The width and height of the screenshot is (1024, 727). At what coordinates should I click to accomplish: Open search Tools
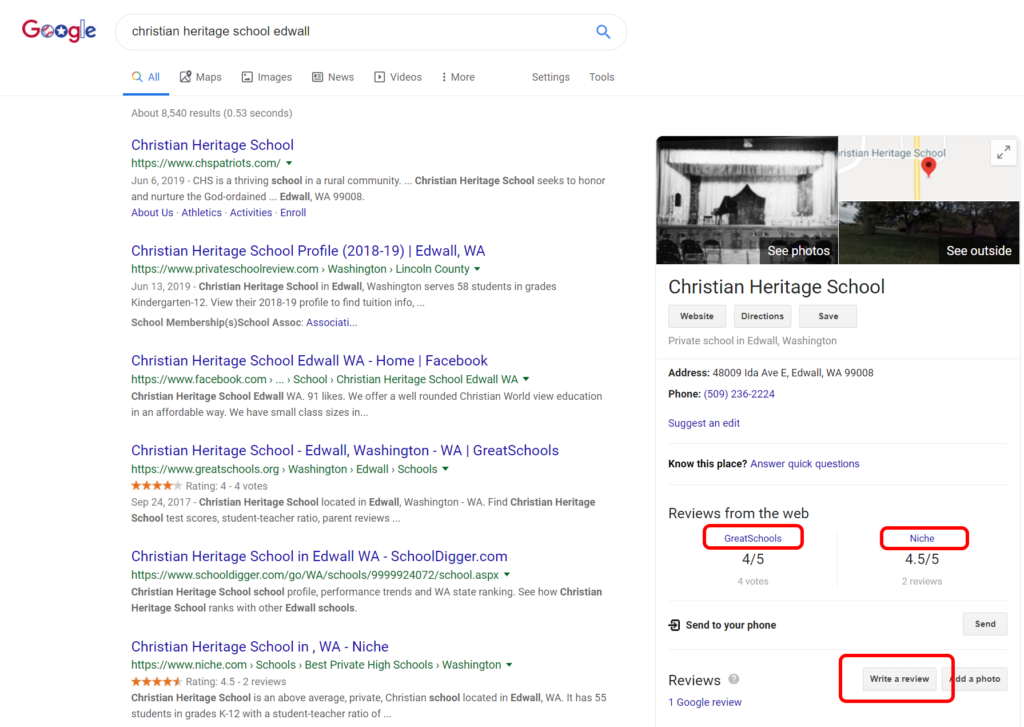coord(601,77)
